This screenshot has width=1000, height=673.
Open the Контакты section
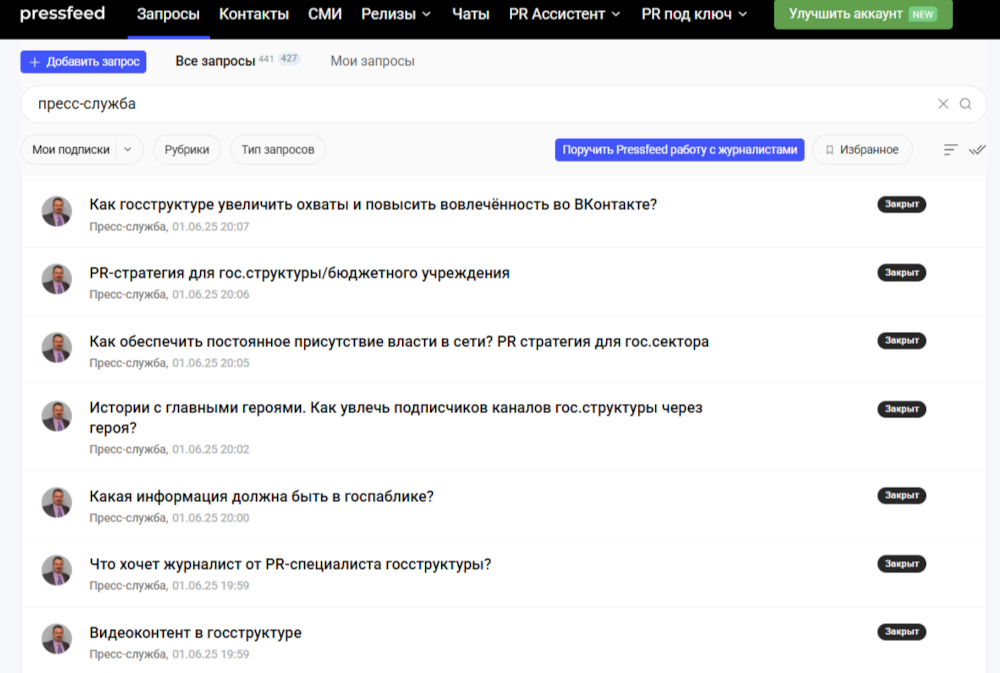click(x=254, y=14)
